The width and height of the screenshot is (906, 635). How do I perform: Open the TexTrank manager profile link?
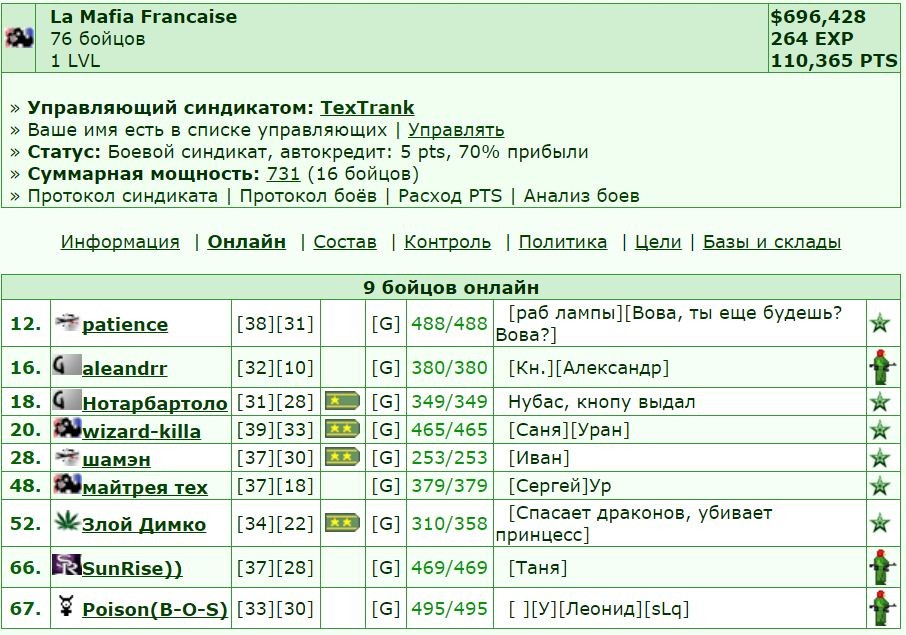click(x=367, y=107)
